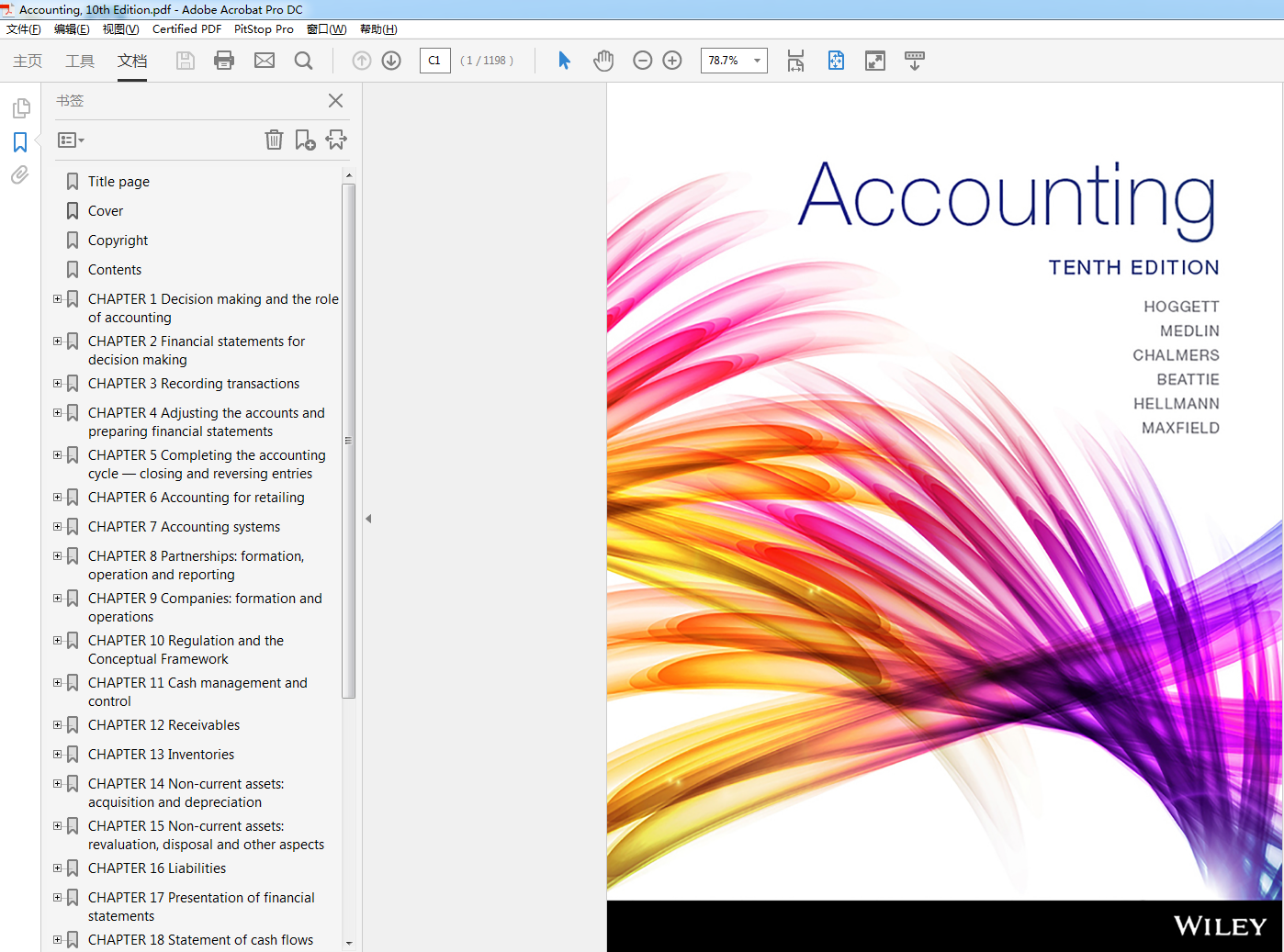This screenshot has height=952, width=1284.
Task: Print the document via printer icon
Action: click(224, 61)
